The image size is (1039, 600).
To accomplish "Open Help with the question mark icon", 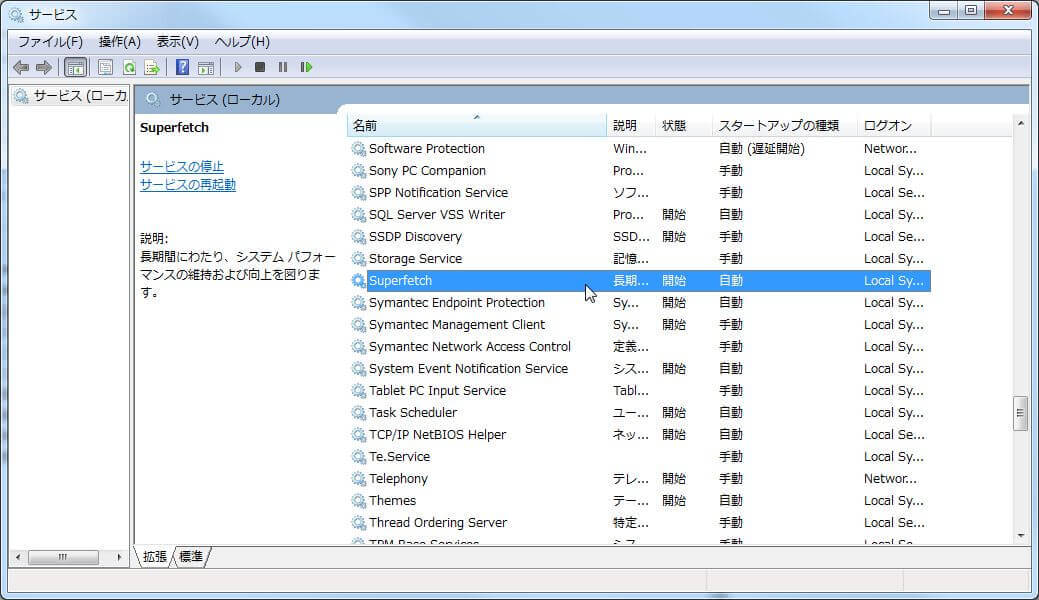I will pyautogui.click(x=182, y=67).
